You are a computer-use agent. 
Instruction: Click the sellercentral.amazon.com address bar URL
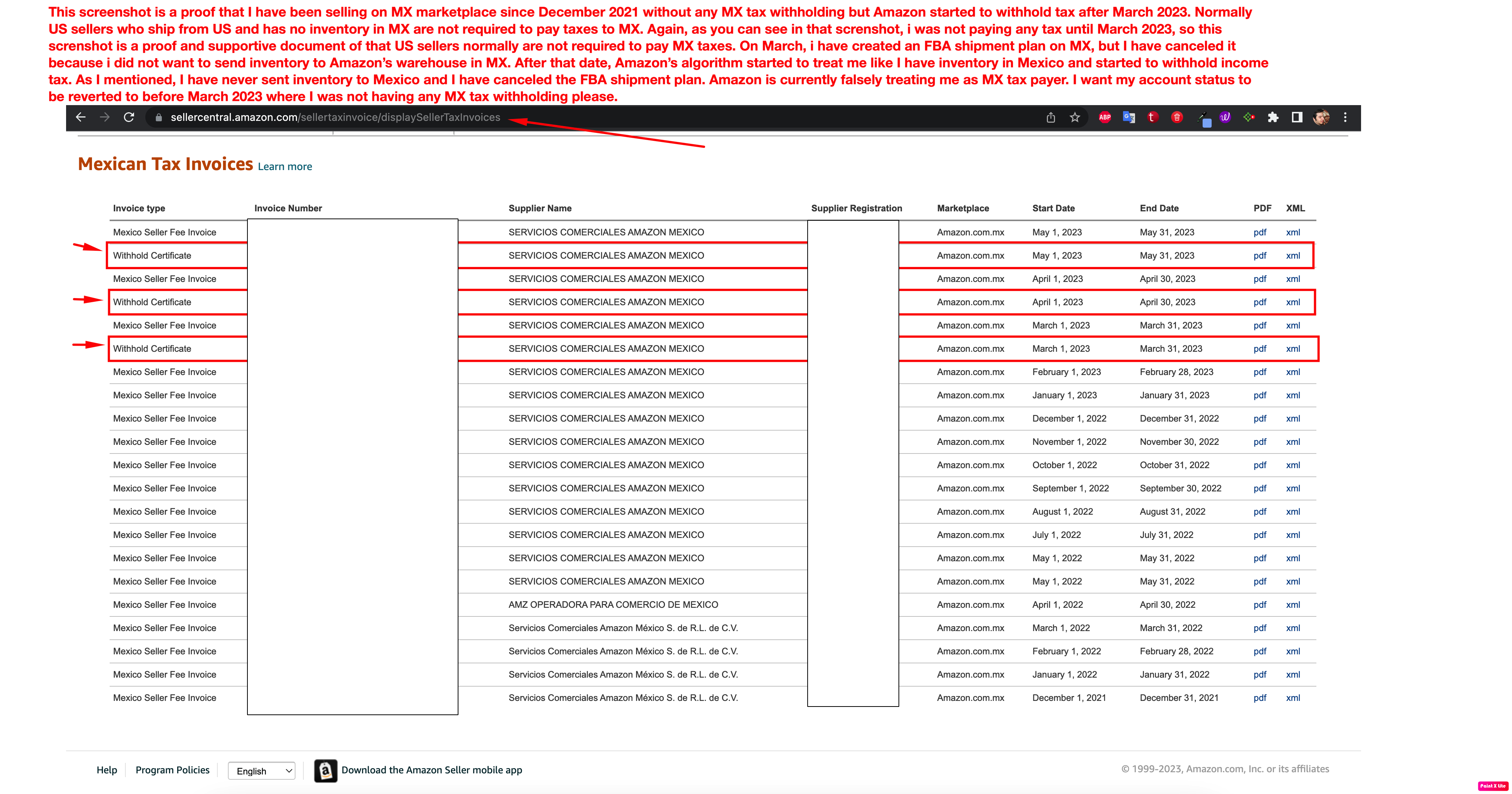coord(335,118)
